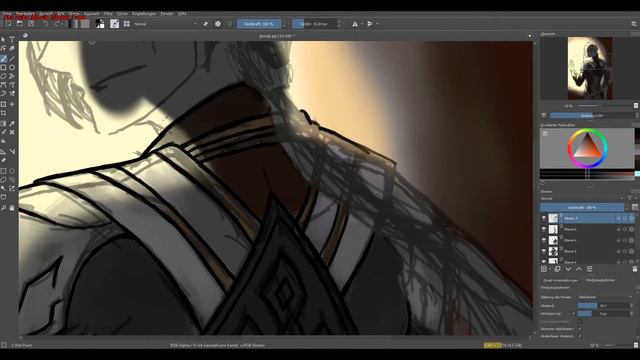640x360 pixels.
Task: Save the document using toolbar icon
Action: [x=31, y=24]
